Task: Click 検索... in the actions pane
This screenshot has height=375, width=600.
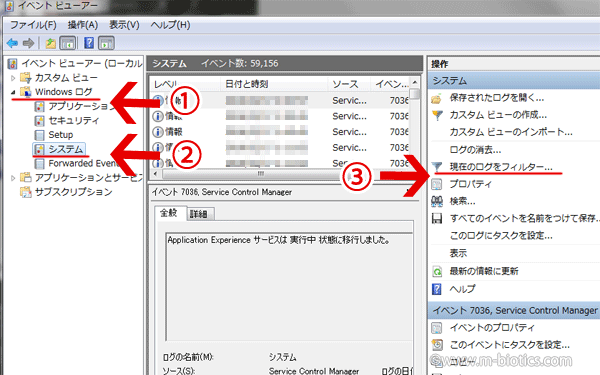Action: [x=462, y=201]
